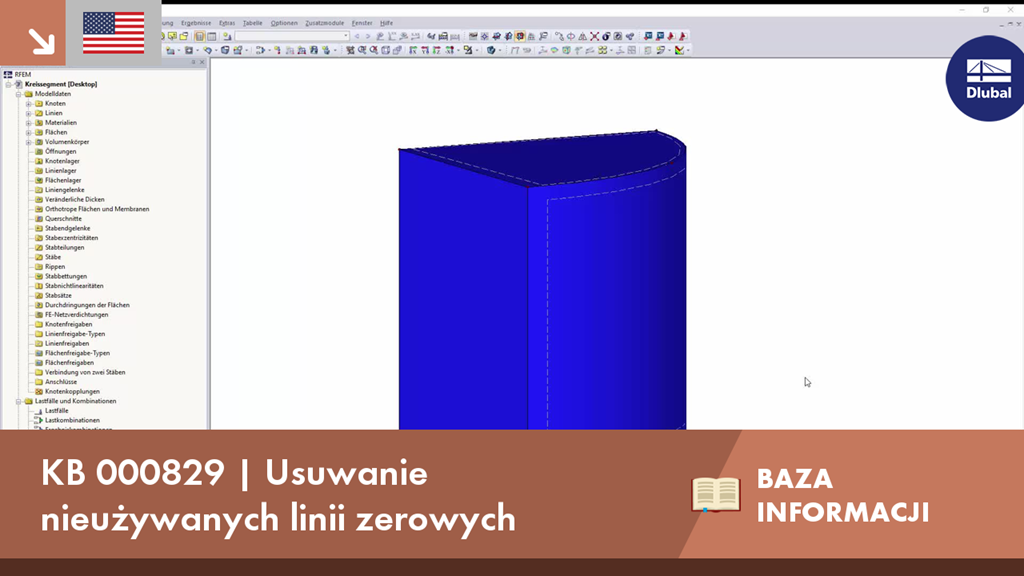Click the Kreissegment model document icon

coord(18,84)
